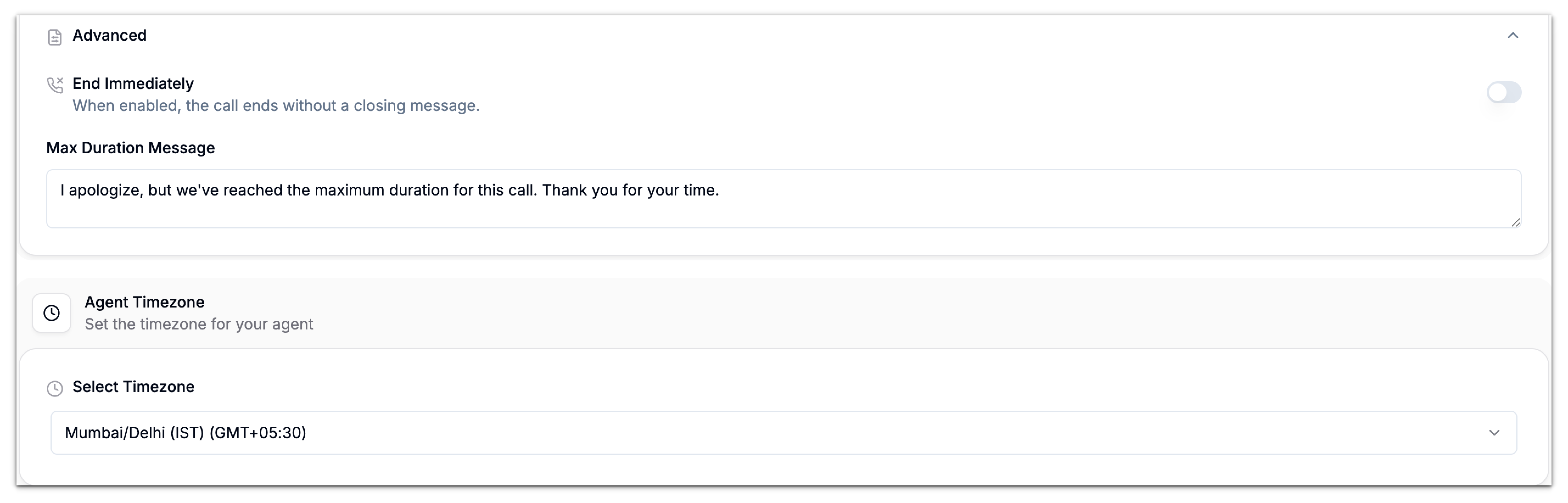Click the '(GMT+05:30)' text in timezone field

(257, 432)
